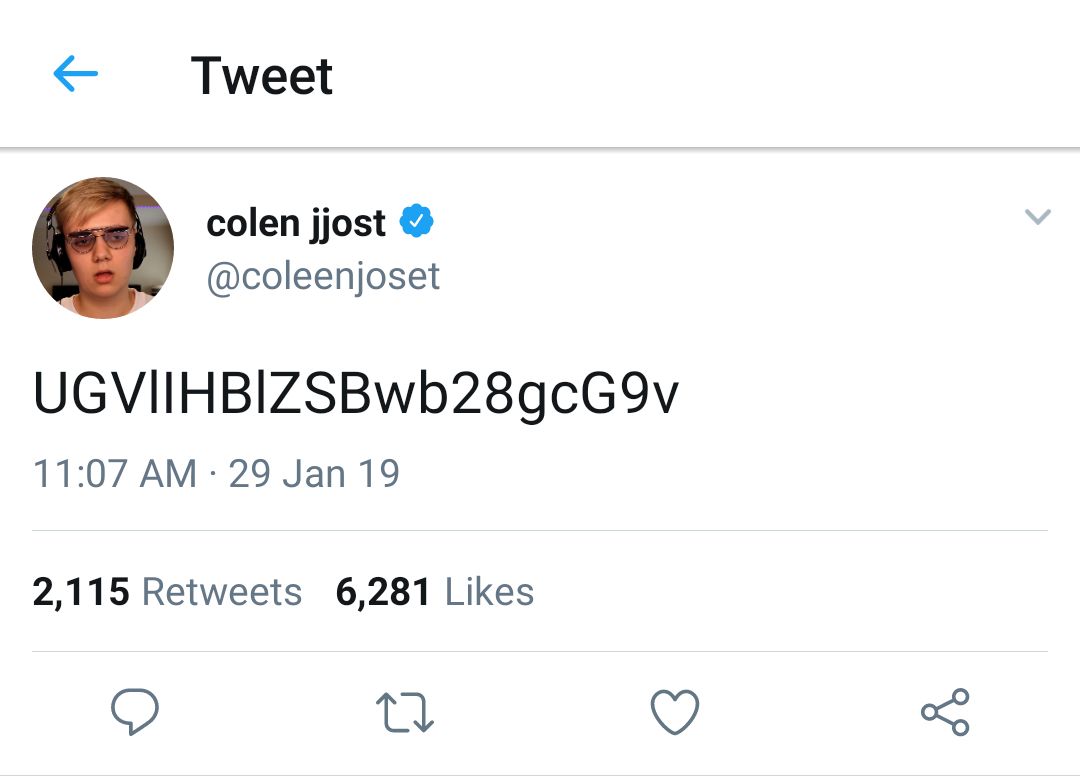Open the share icon options
The height and width of the screenshot is (781, 1080).
[x=945, y=712]
